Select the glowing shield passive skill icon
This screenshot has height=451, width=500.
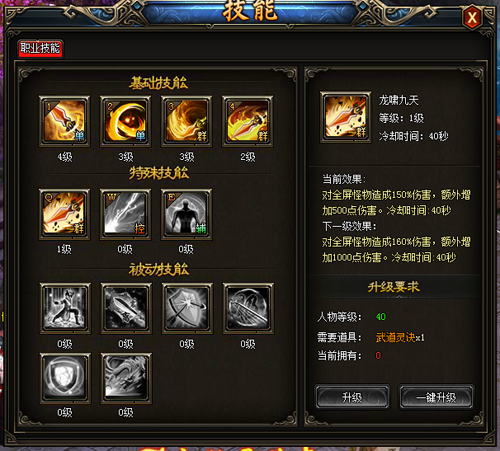tap(65, 378)
